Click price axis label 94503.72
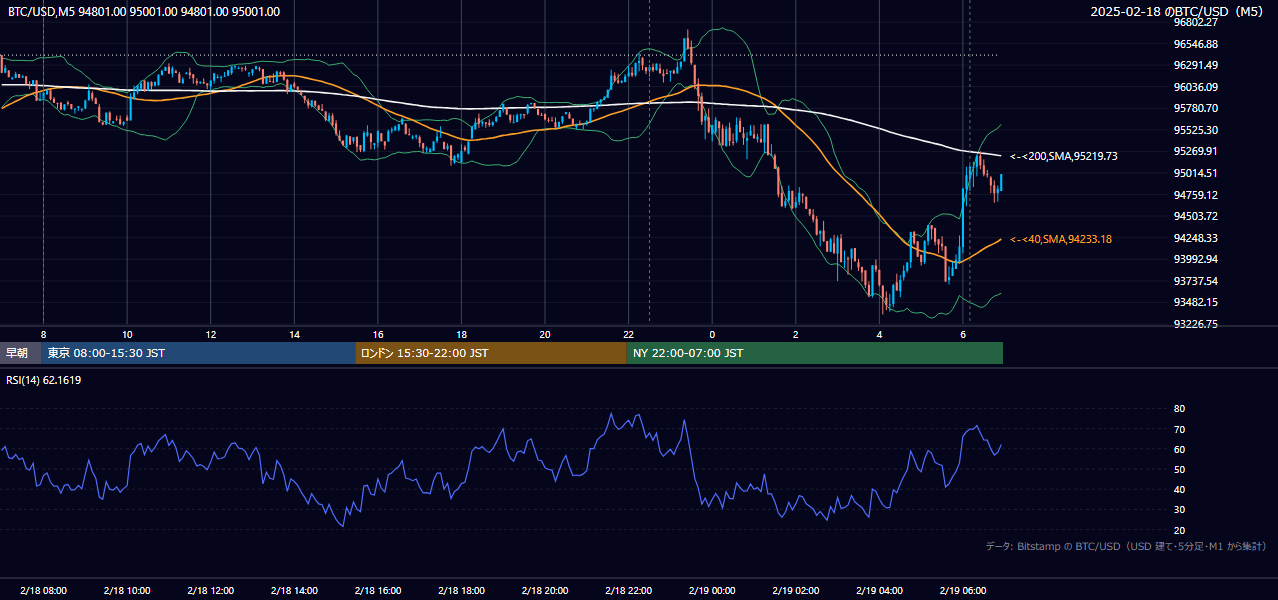This screenshot has height=600, width=1278. (1196, 216)
